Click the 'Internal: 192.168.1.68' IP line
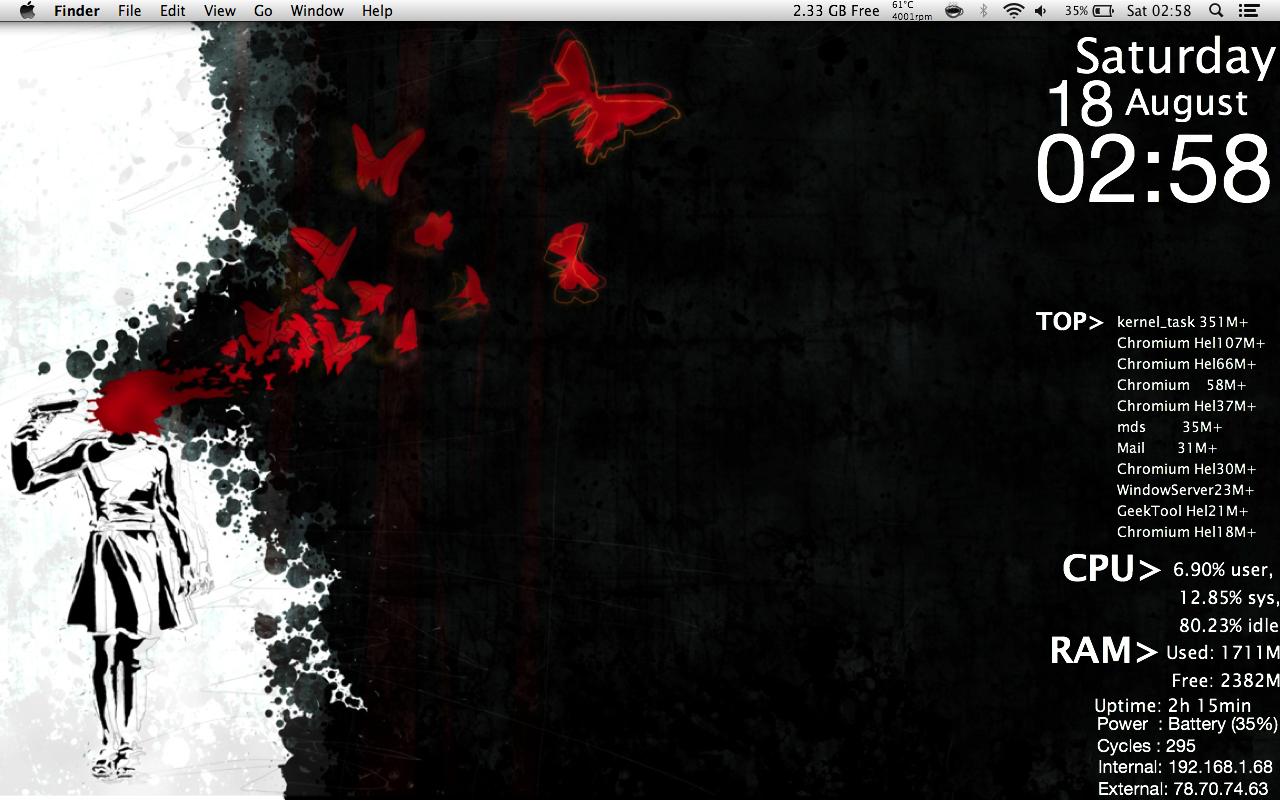The image size is (1280, 800). tap(1185, 768)
